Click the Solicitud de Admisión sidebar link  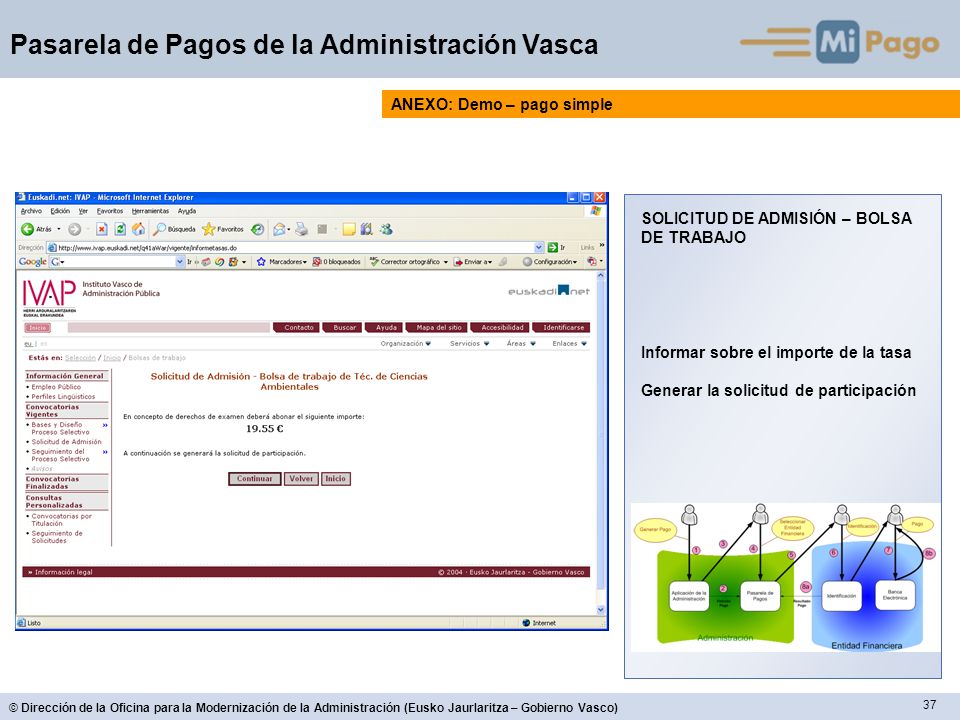point(67,441)
